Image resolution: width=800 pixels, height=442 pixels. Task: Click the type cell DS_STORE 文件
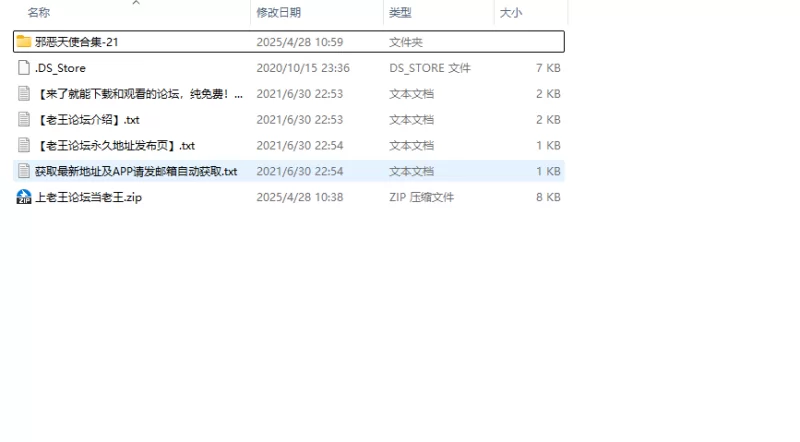pyautogui.click(x=430, y=68)
